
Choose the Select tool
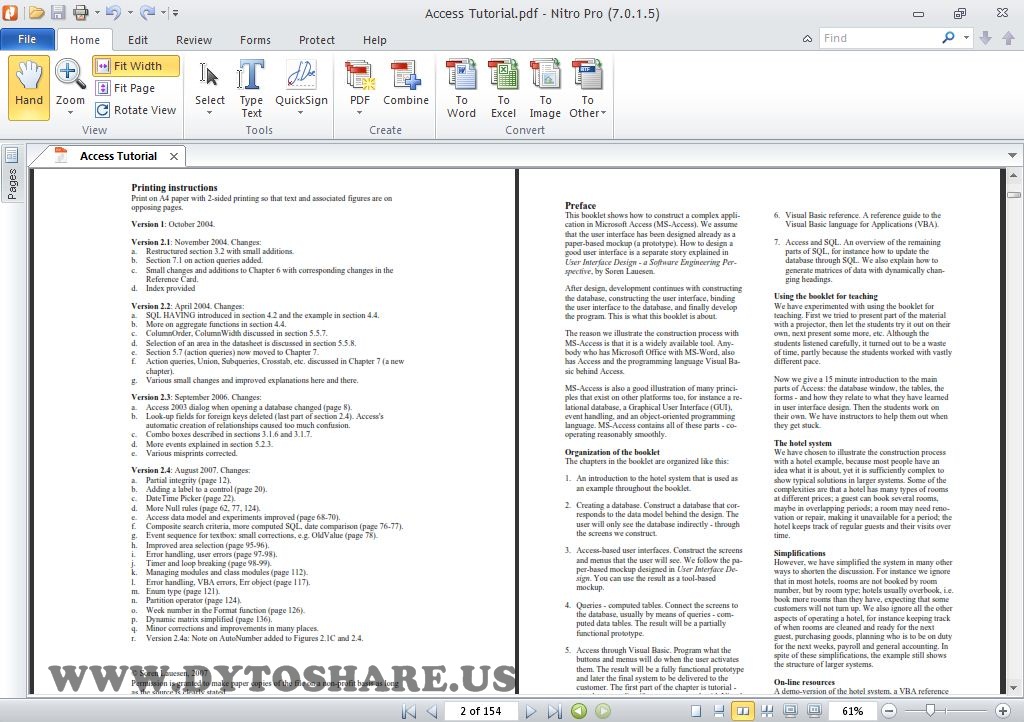(210, 84)
